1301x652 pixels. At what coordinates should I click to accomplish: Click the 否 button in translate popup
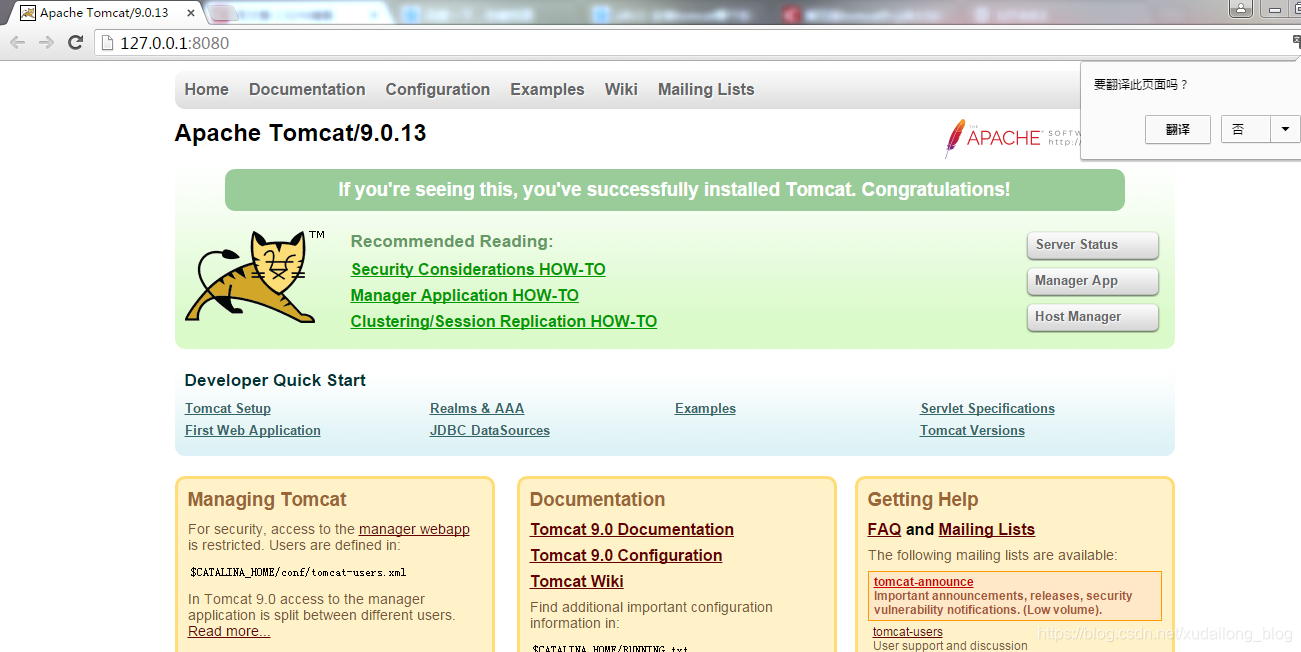point(1245,129)
